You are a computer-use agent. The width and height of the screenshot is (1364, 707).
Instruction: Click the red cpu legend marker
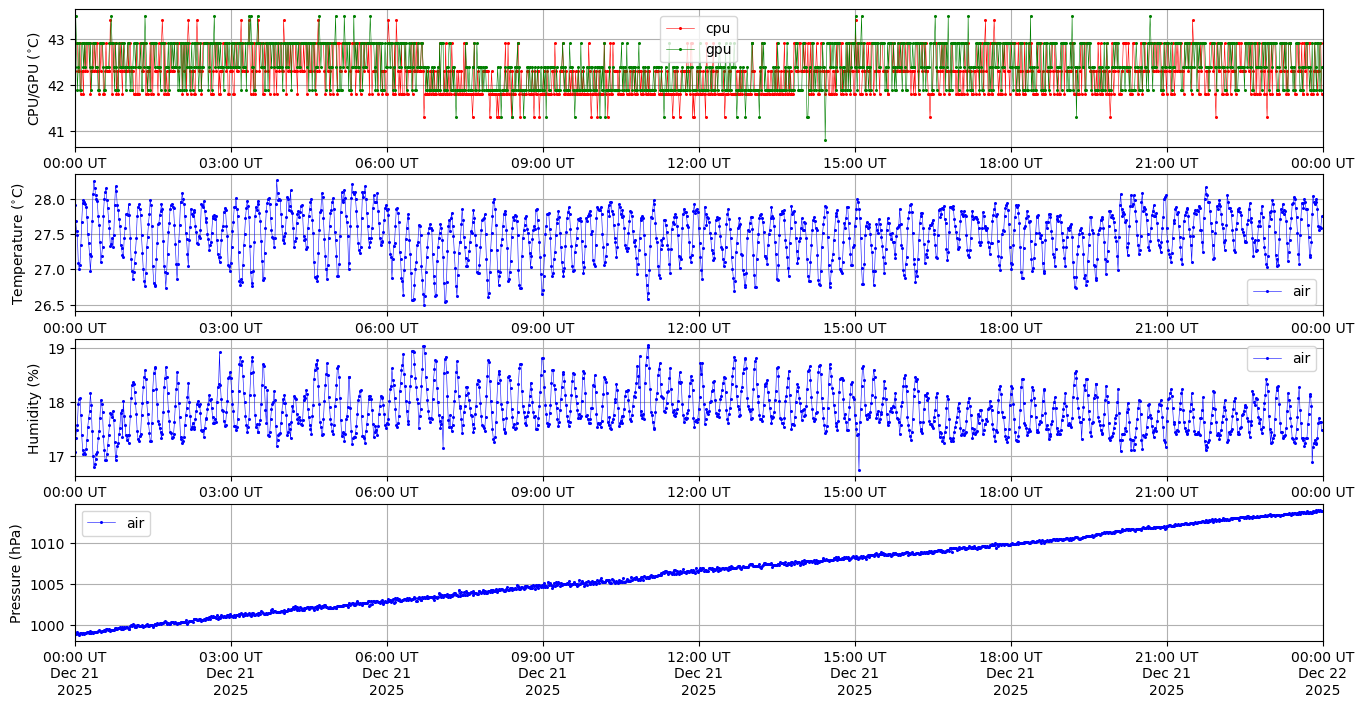[682, 29]
